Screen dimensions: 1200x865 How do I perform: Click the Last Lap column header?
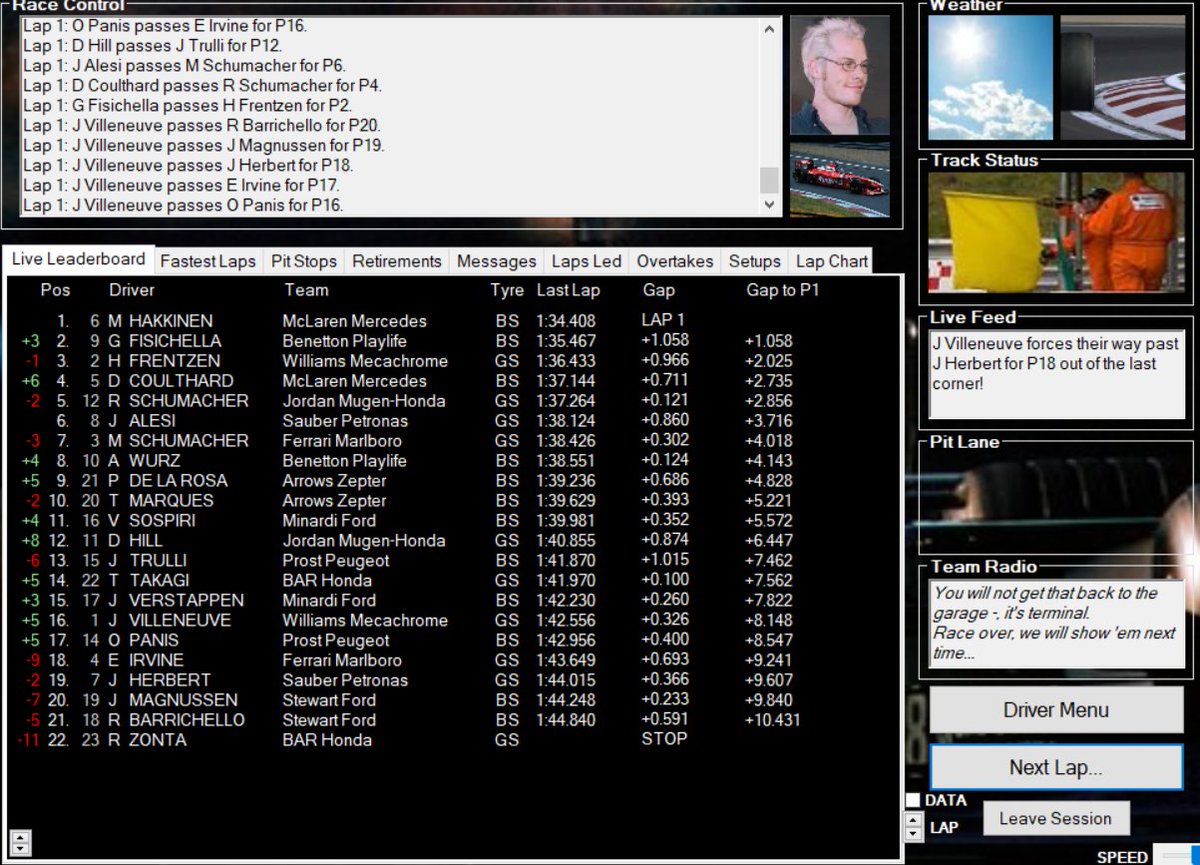pos(568,290)
